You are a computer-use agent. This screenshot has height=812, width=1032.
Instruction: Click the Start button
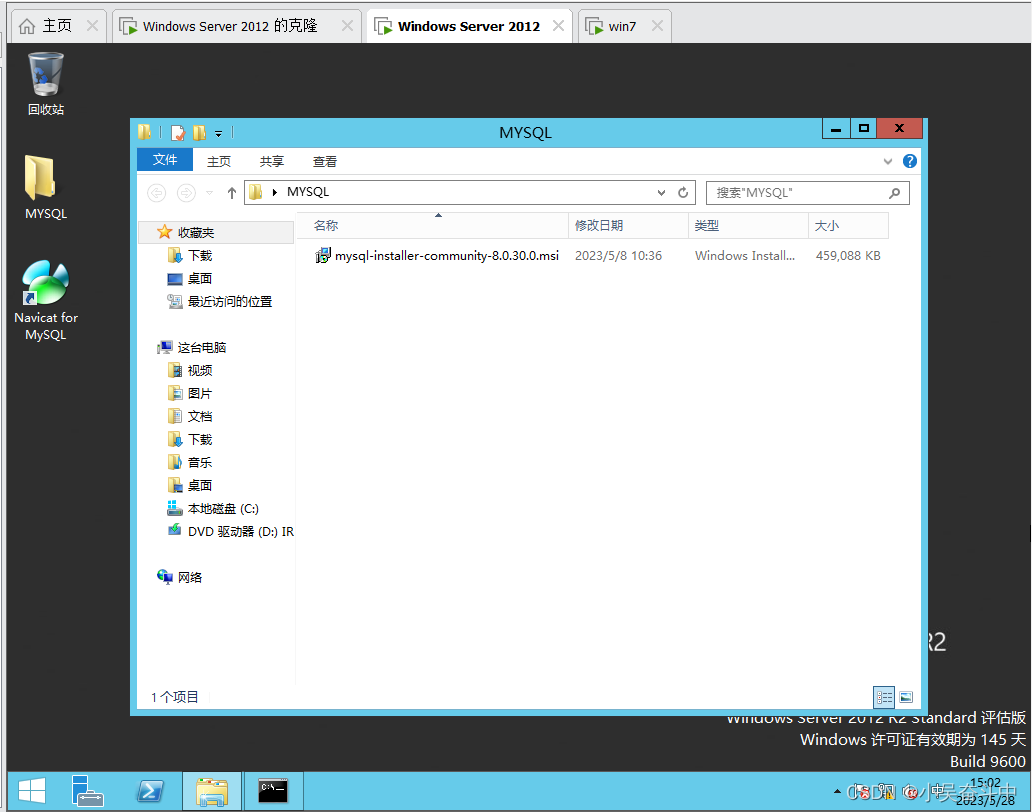tap(31, 791)
